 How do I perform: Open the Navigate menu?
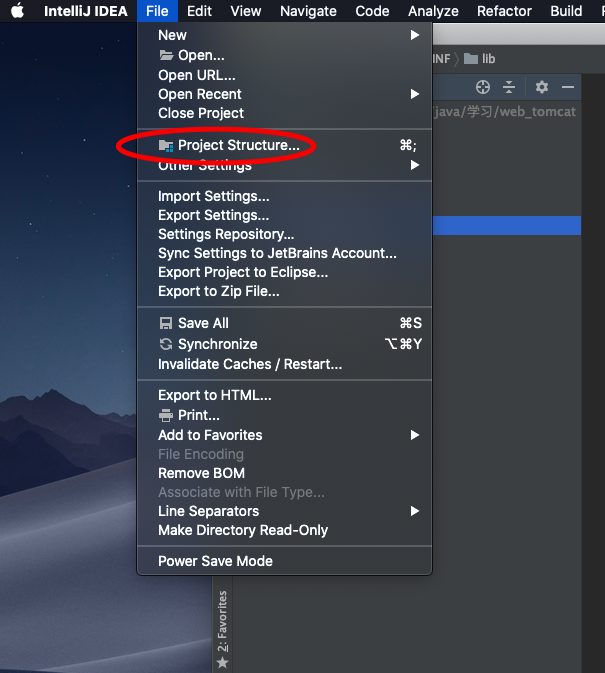(x=308, y=11)
